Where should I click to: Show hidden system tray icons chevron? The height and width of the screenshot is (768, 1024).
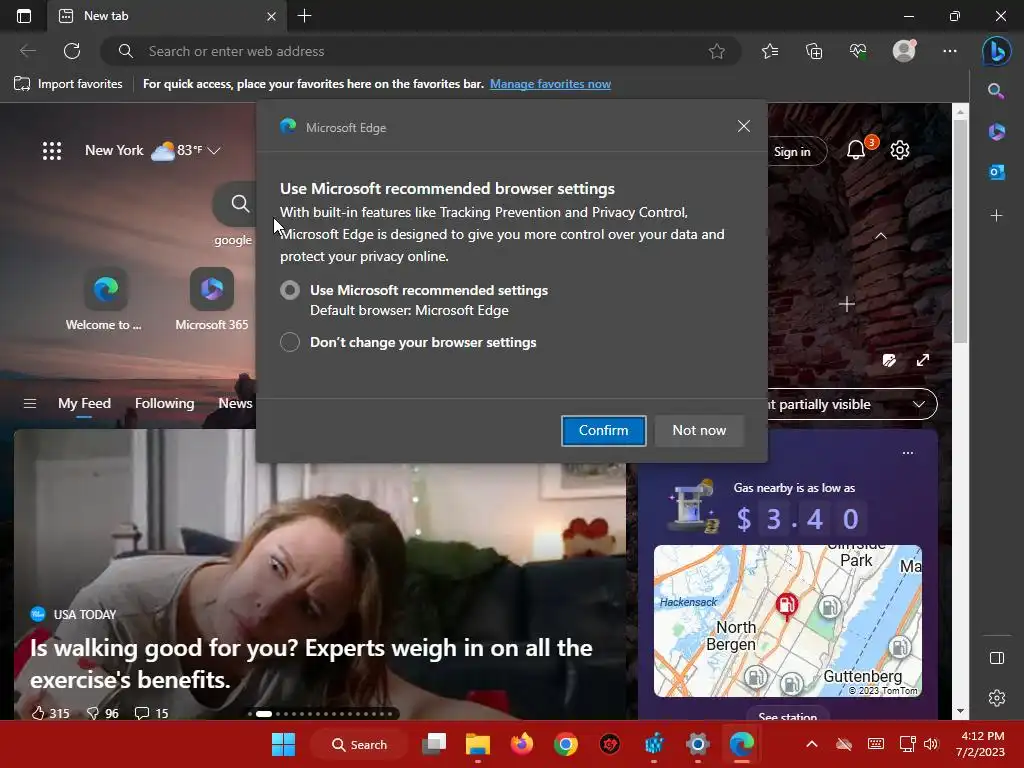[x=812, y=744]
